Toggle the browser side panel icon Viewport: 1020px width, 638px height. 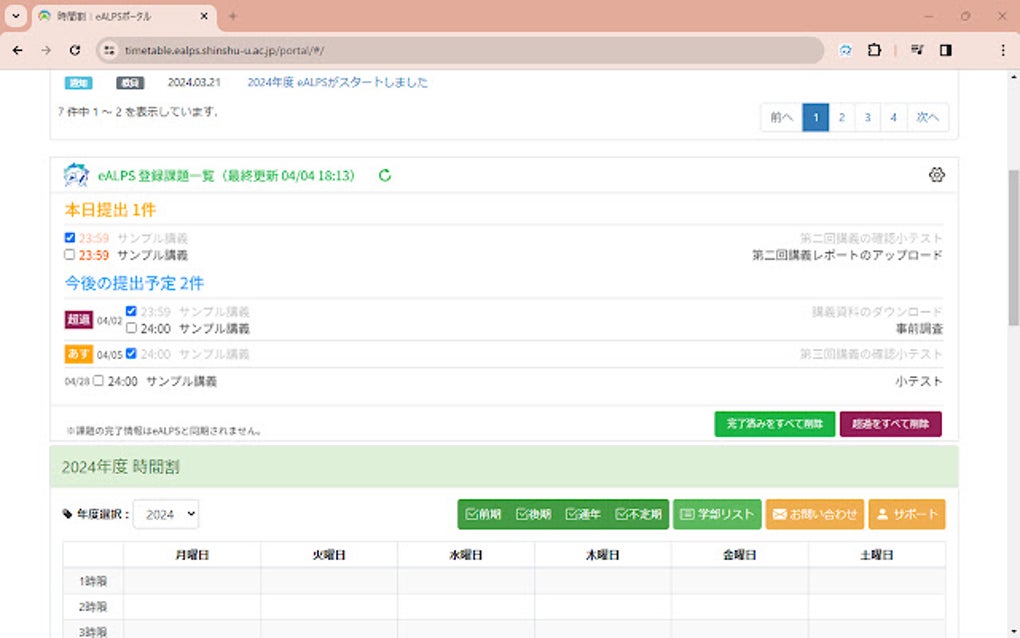(946, 50)
